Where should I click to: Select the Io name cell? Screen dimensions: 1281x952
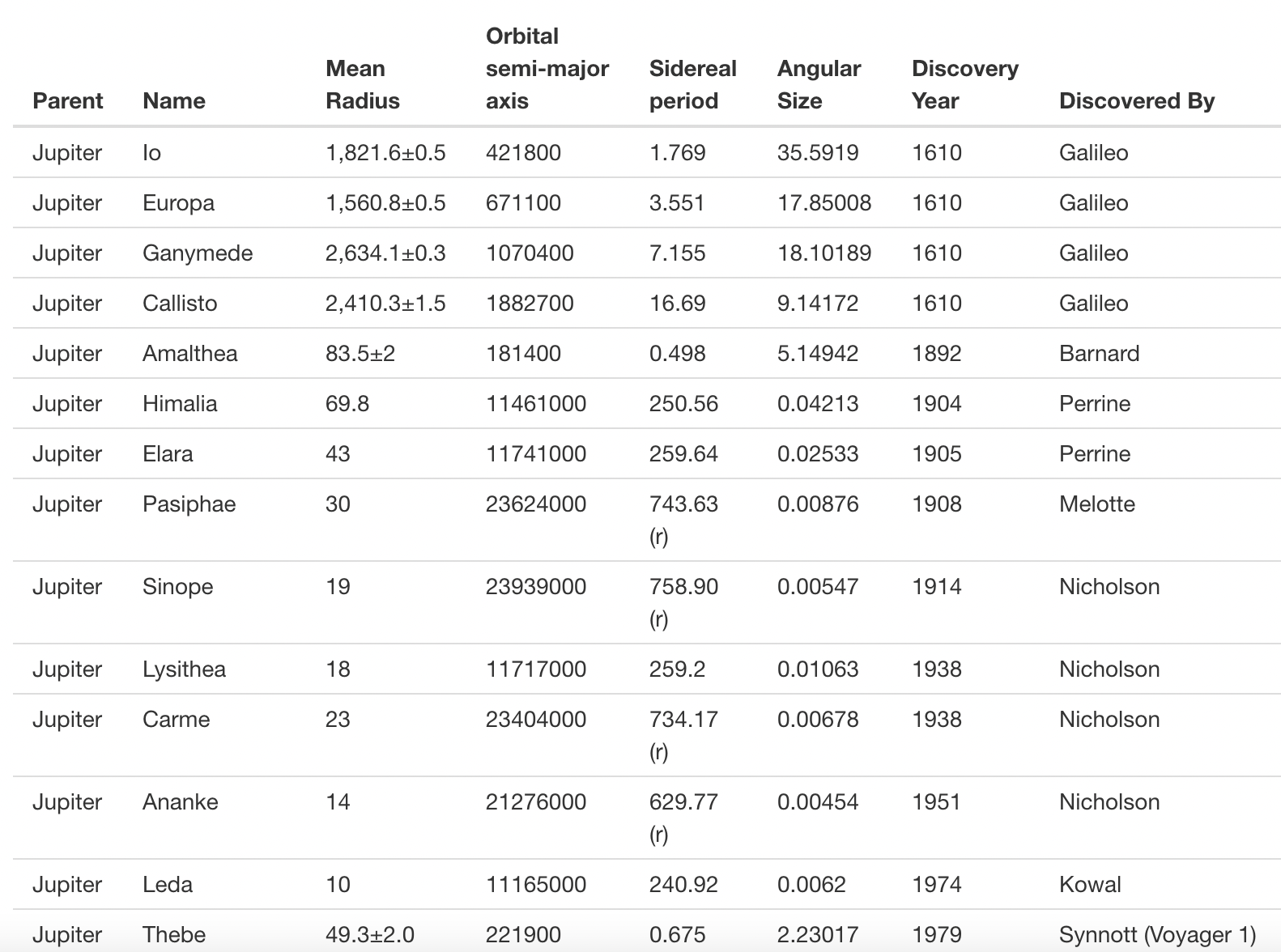151,153
